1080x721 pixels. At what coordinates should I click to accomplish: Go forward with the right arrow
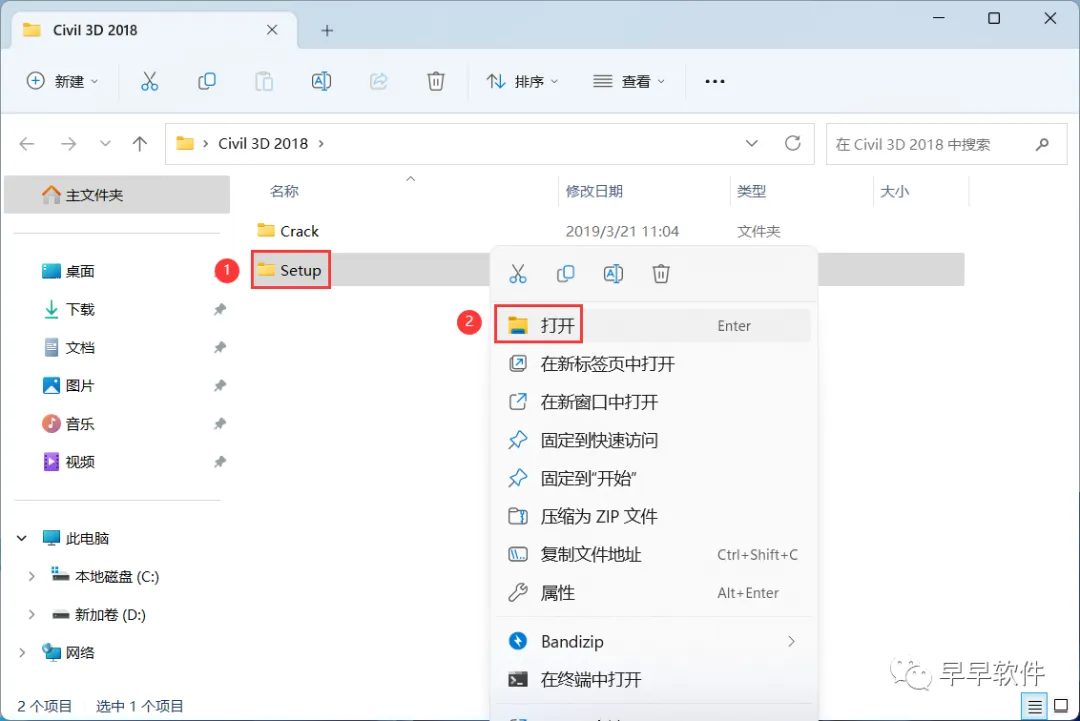tap(68, 144)
